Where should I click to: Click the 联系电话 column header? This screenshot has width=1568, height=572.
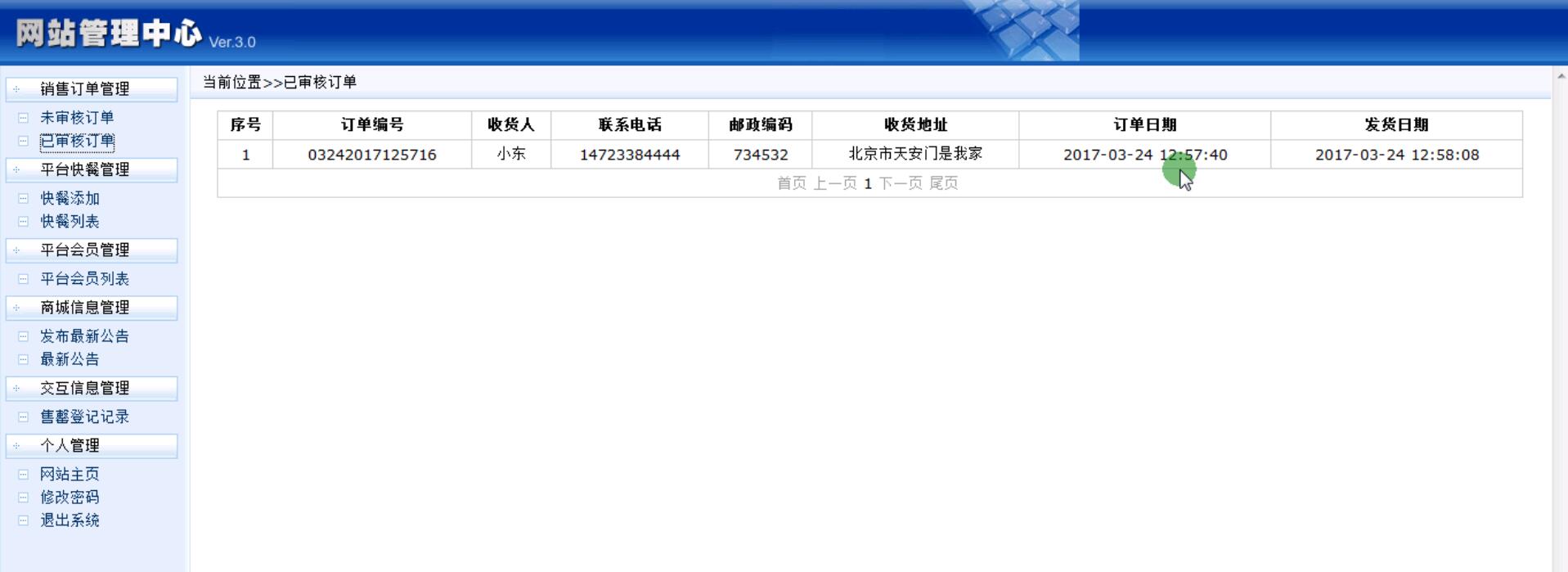(630, 125)
